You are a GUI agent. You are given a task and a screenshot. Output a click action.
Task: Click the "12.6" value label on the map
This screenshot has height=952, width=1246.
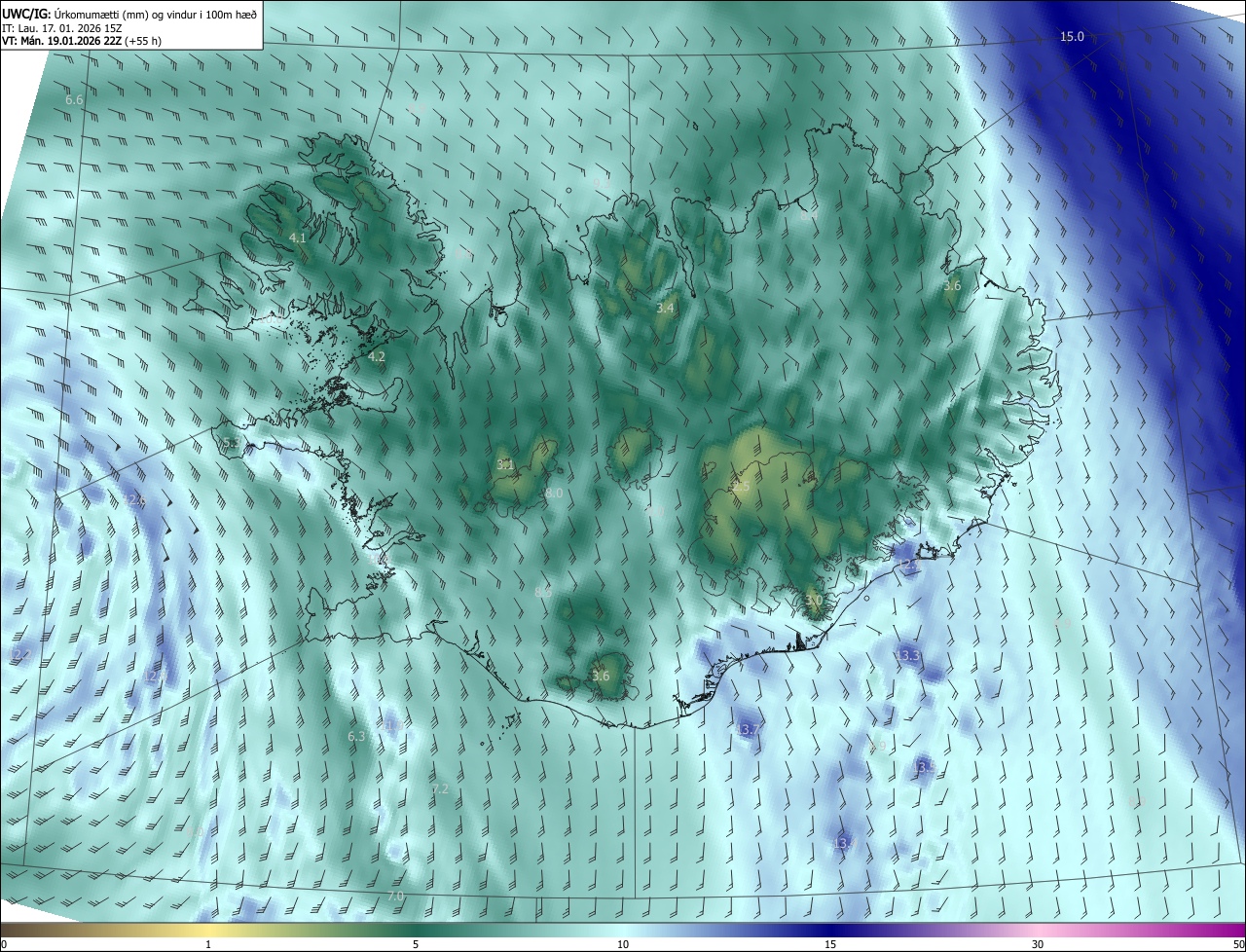[x=134, y=499]
